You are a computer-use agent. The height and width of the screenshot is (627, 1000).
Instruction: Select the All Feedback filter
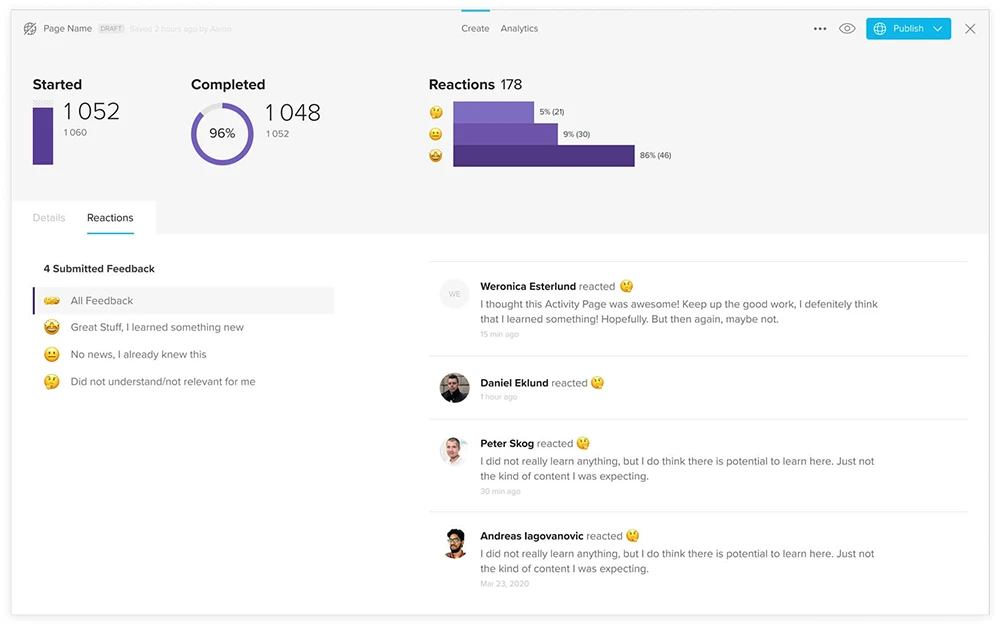(x=104, y=300)
